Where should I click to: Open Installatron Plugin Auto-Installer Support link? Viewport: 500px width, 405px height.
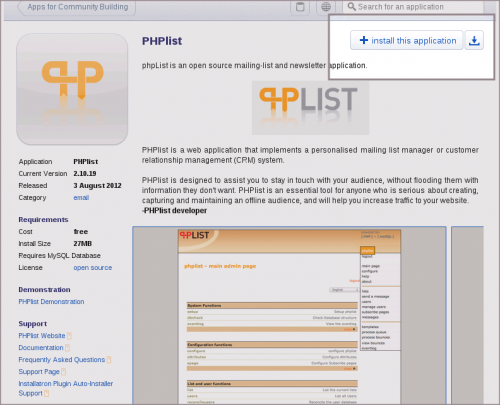click(66, 388)
